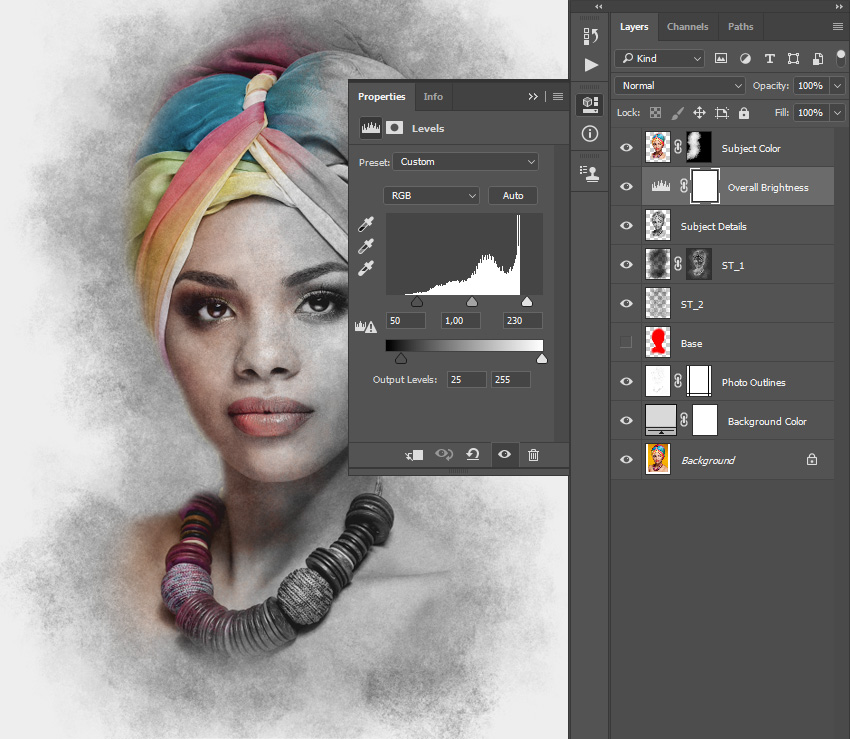Open the Normal blend mode dropdown
The height and width of the screenshot is (739, 850).
(679, 86)
